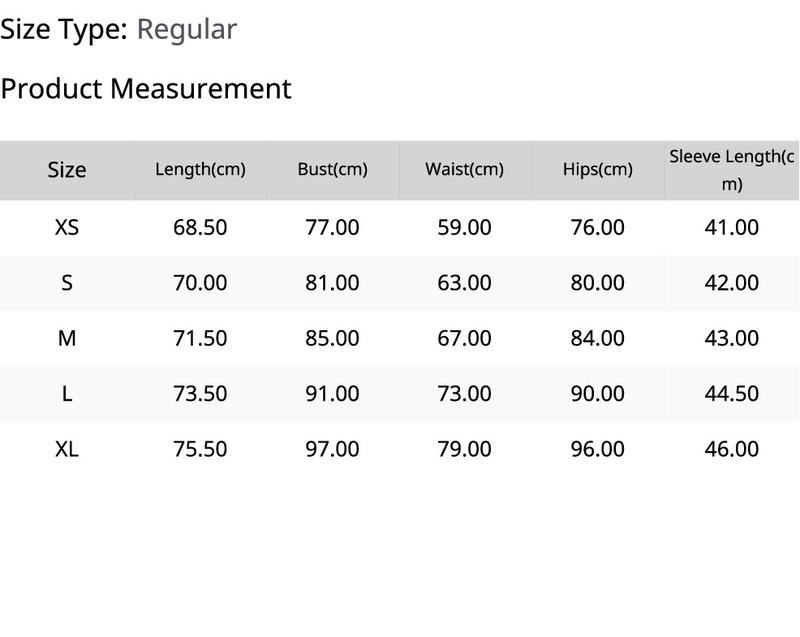800x637 pixels.
Task: Select the L size row label
Action: click(67, 394)
